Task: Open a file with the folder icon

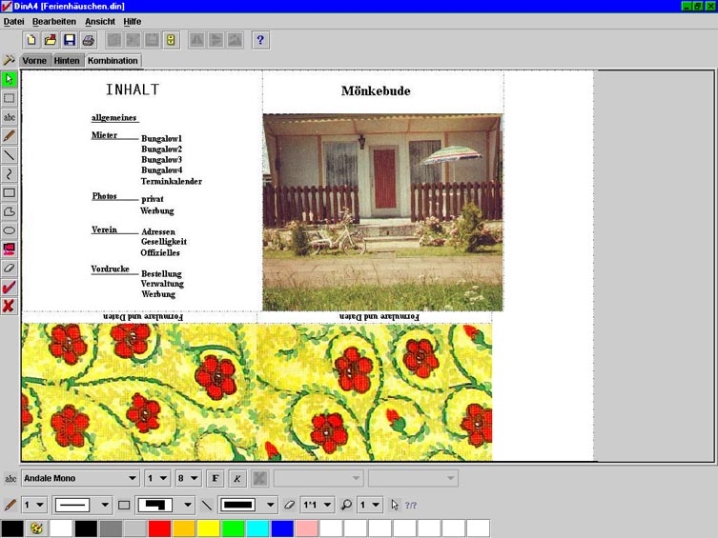Action: point(50,40)
